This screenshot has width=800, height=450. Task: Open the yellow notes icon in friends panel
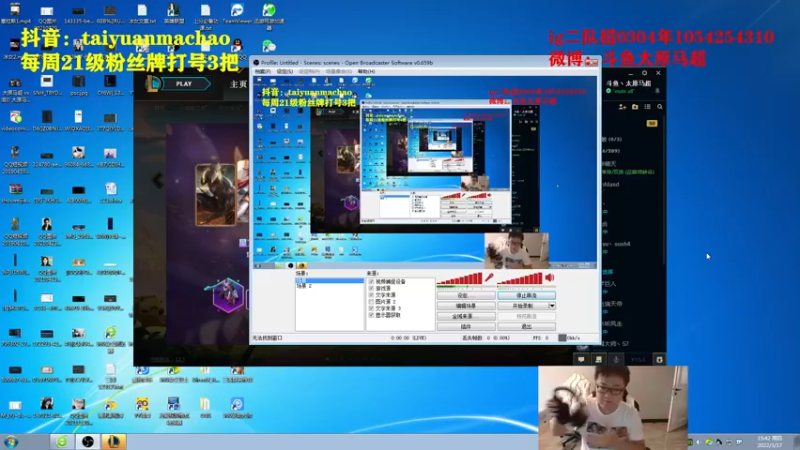[x=598, y=360]
